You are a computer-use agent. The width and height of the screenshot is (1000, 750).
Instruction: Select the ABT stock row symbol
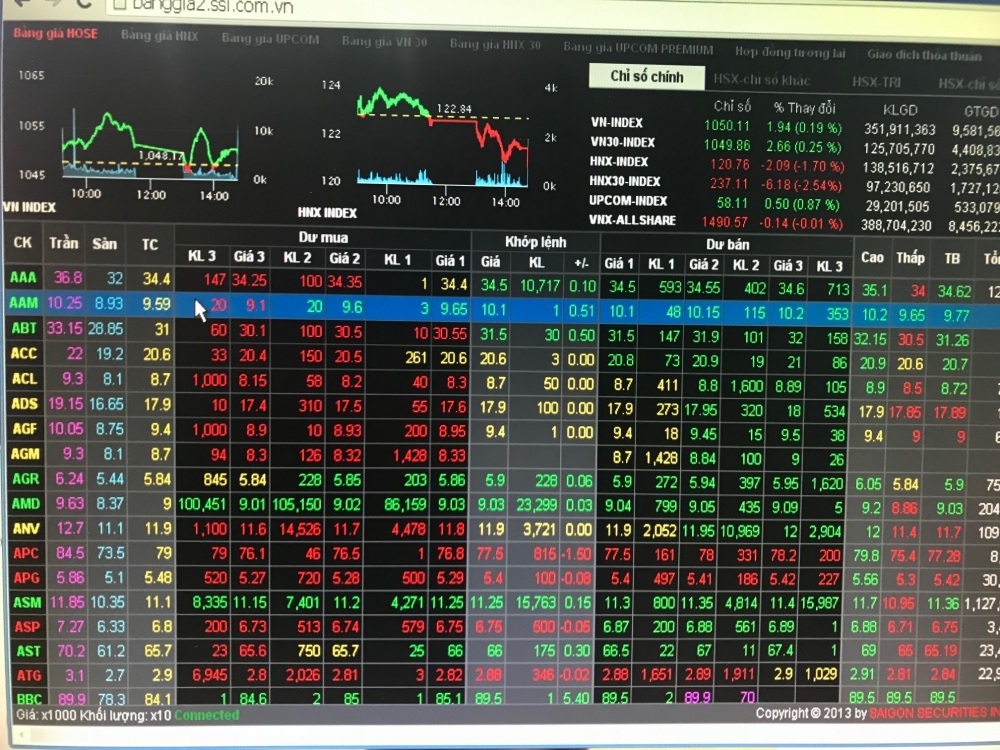click(24, 328)
